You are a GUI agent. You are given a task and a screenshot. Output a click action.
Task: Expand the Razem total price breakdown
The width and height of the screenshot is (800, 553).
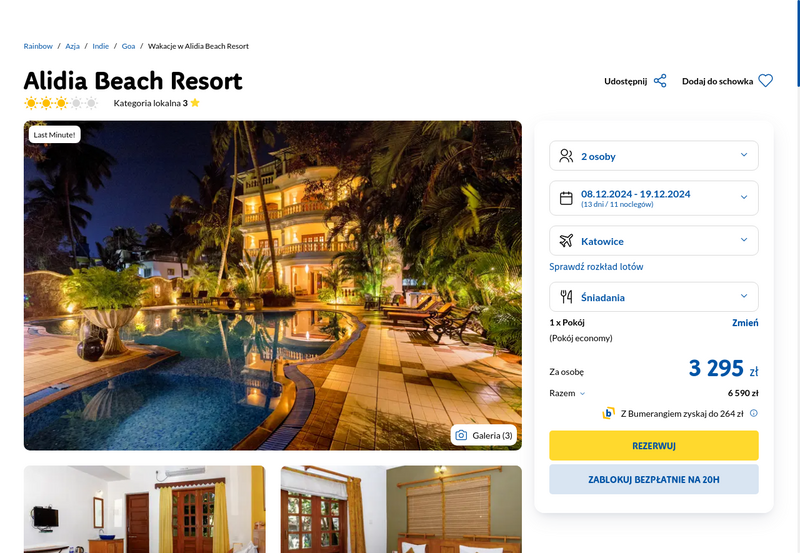point(567,393)
